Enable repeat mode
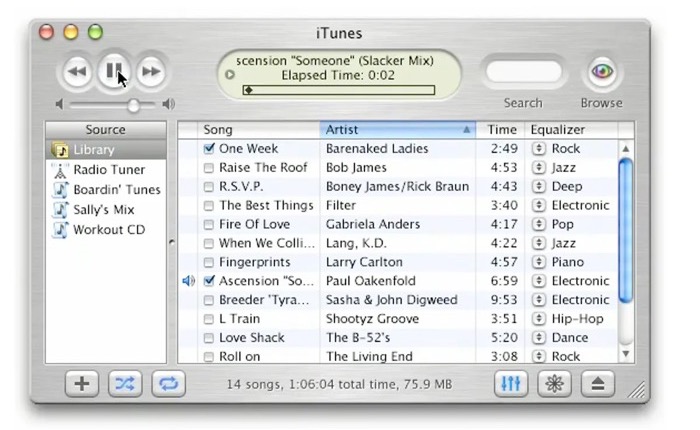The width and height of the screenshot is (700, 430). (168, 384)
